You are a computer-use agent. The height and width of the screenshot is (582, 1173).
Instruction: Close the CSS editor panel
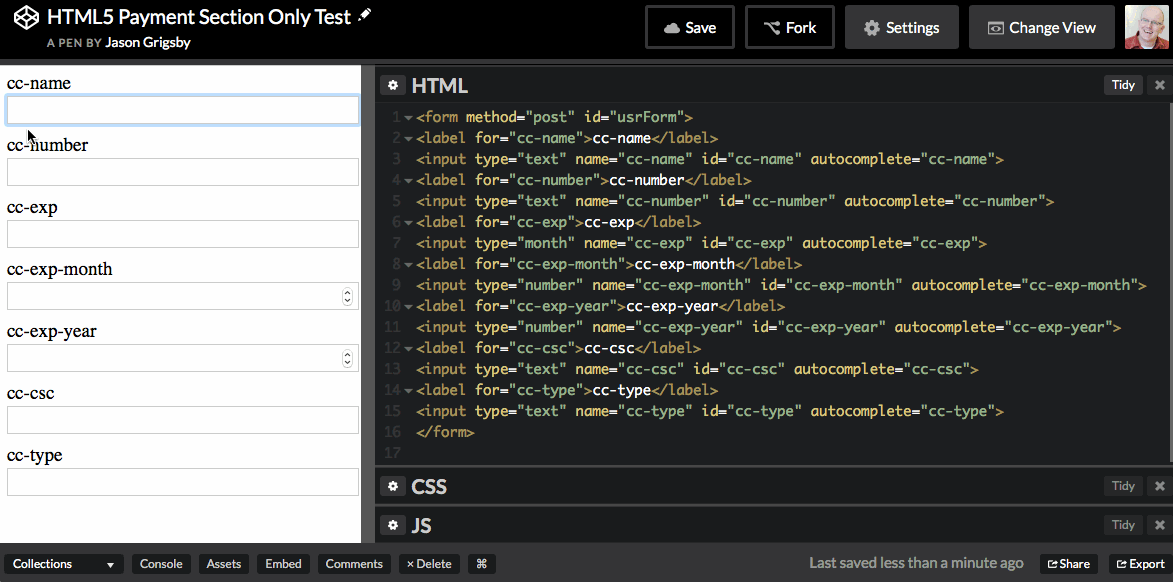coord(1160,486)
